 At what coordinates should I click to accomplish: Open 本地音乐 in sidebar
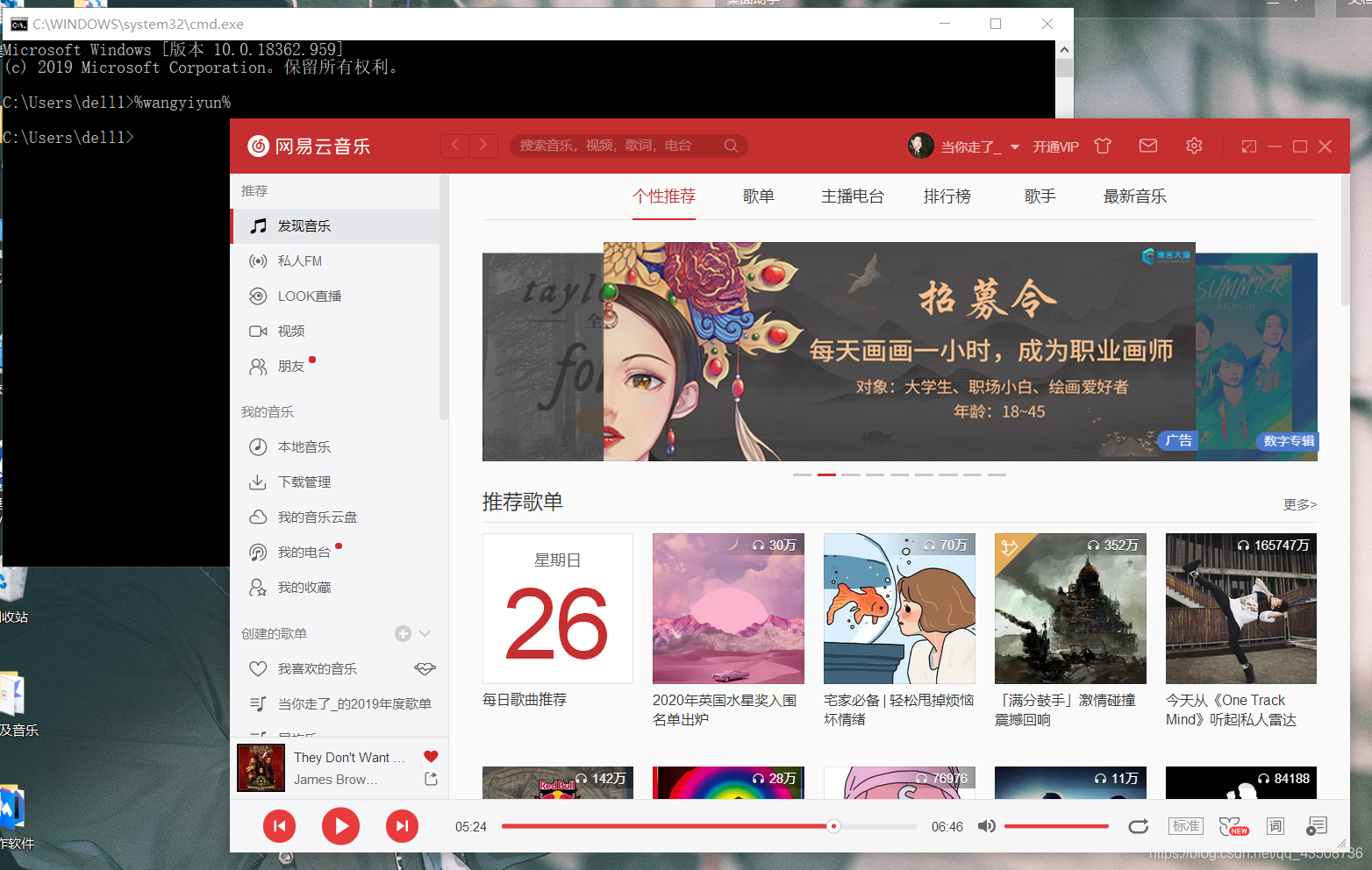[334, 447]
